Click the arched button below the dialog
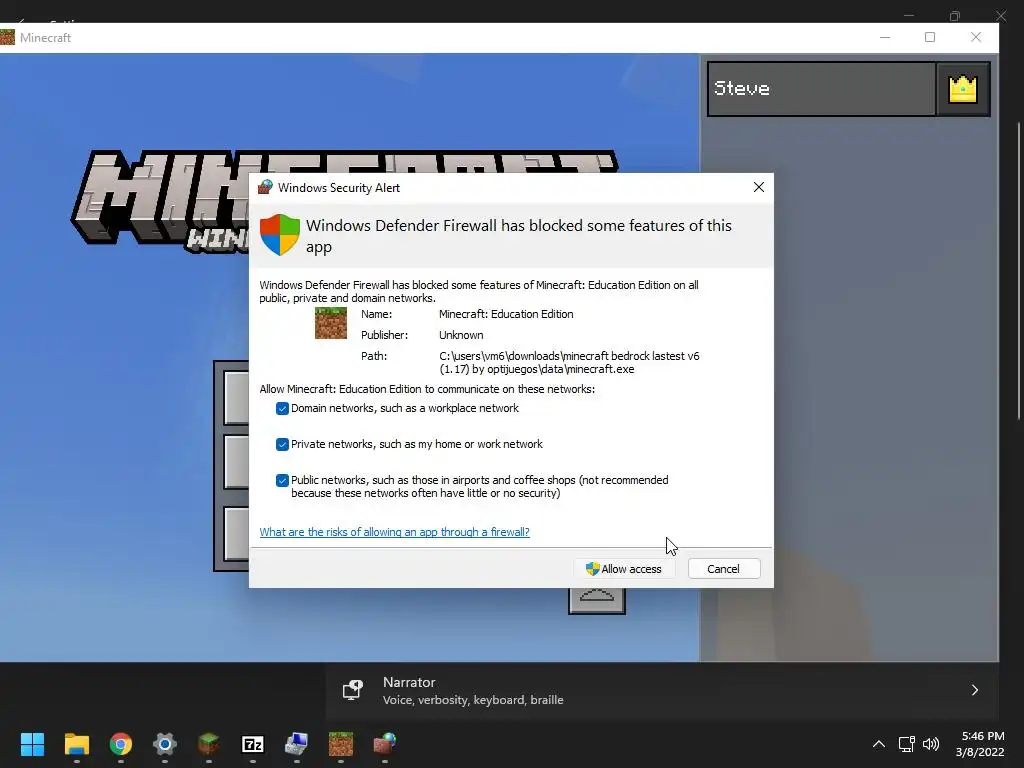1024x768 pixels. [597, 600]
